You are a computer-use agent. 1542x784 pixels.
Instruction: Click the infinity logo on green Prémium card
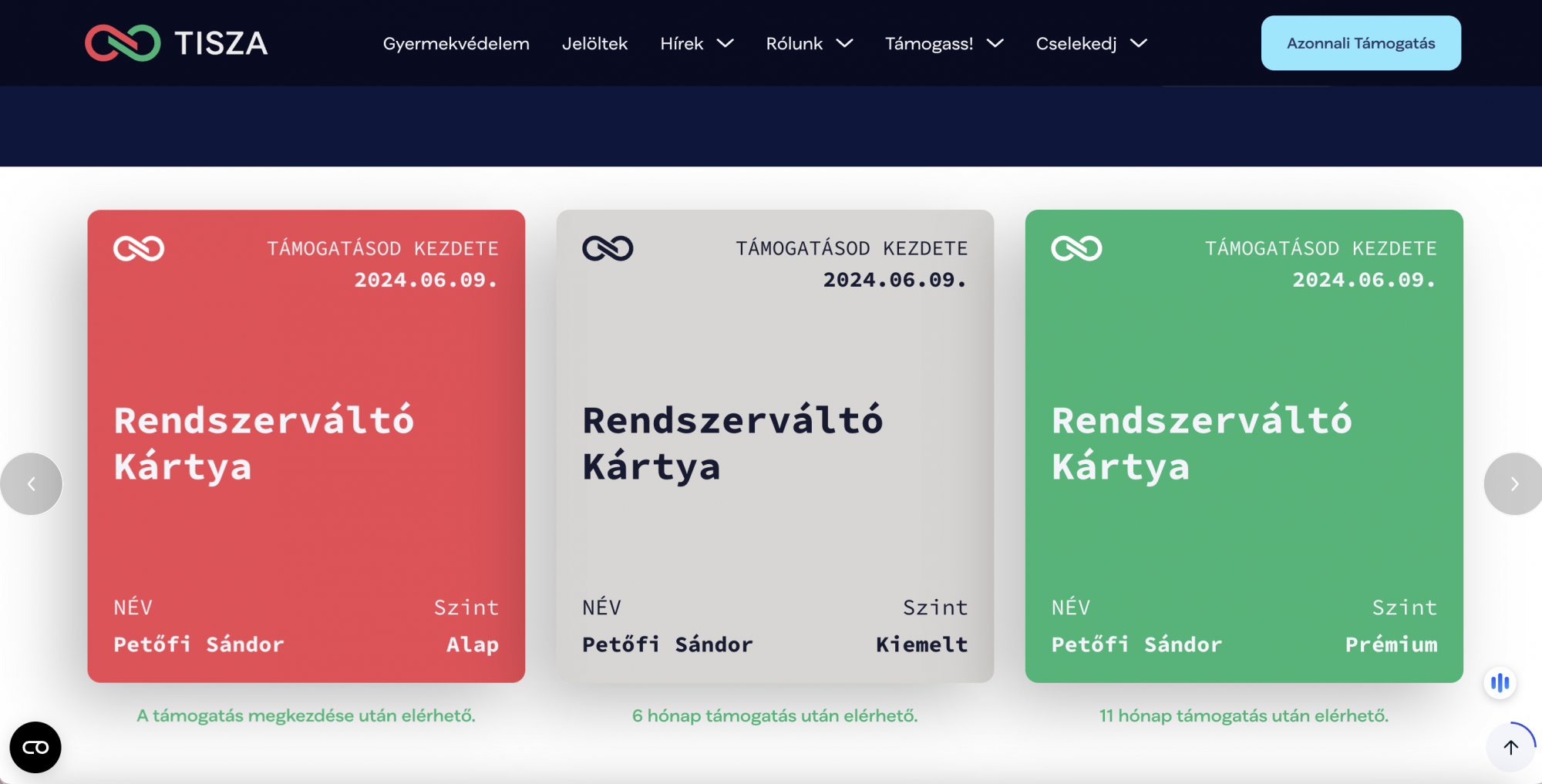tap(1076, 248)
